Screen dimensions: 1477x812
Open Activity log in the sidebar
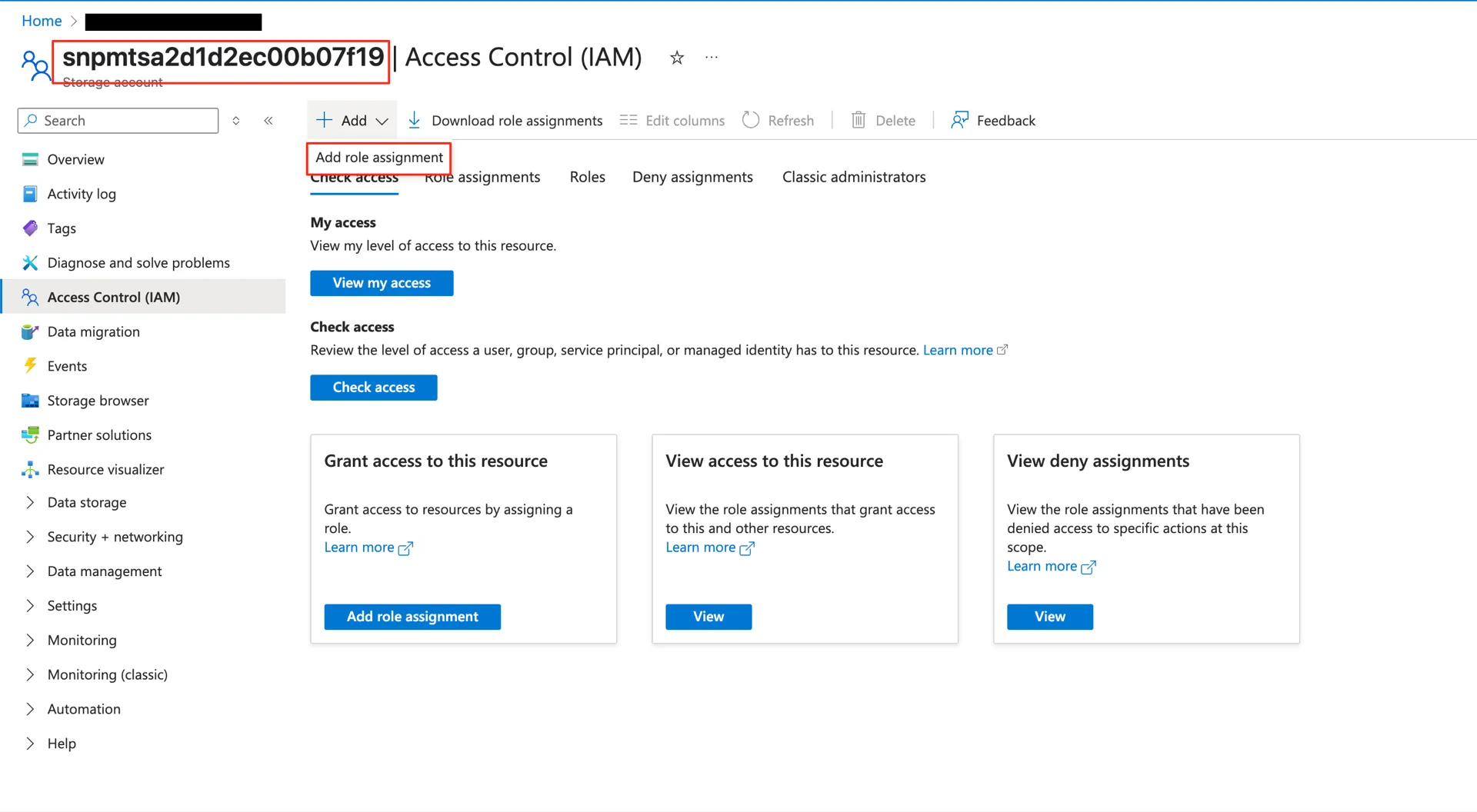pyautogui.click(x=82, y=194)
